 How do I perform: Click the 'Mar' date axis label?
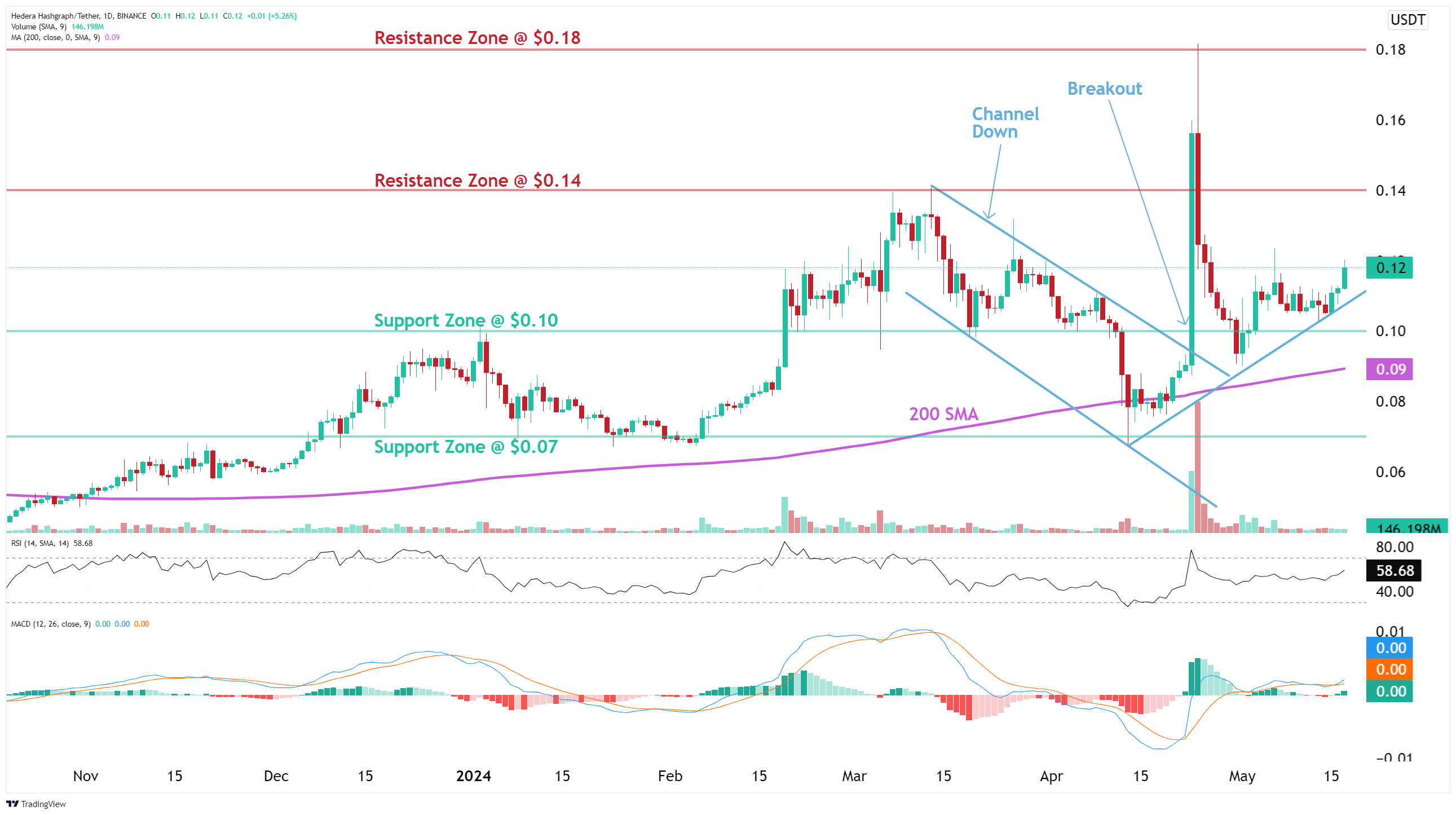[854, 776]
